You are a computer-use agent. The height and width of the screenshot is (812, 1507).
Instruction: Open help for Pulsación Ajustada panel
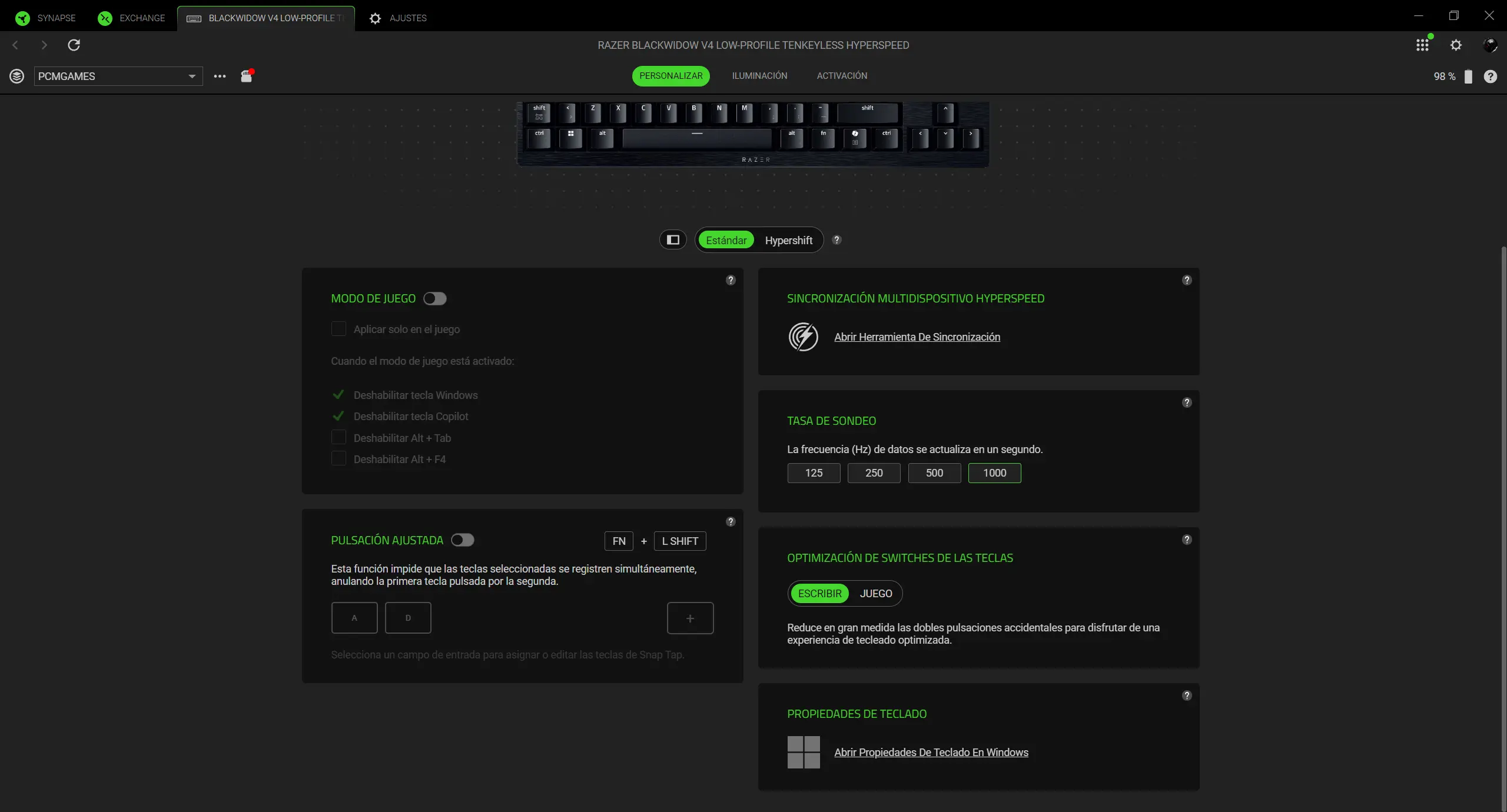731,521
